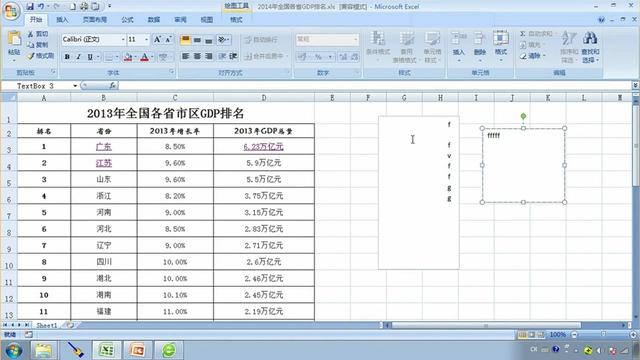The height and width of the screenshot is (360, 640).
Task: Save the workbook from Quick Access toolbar
Action: (x=30, y=7)
